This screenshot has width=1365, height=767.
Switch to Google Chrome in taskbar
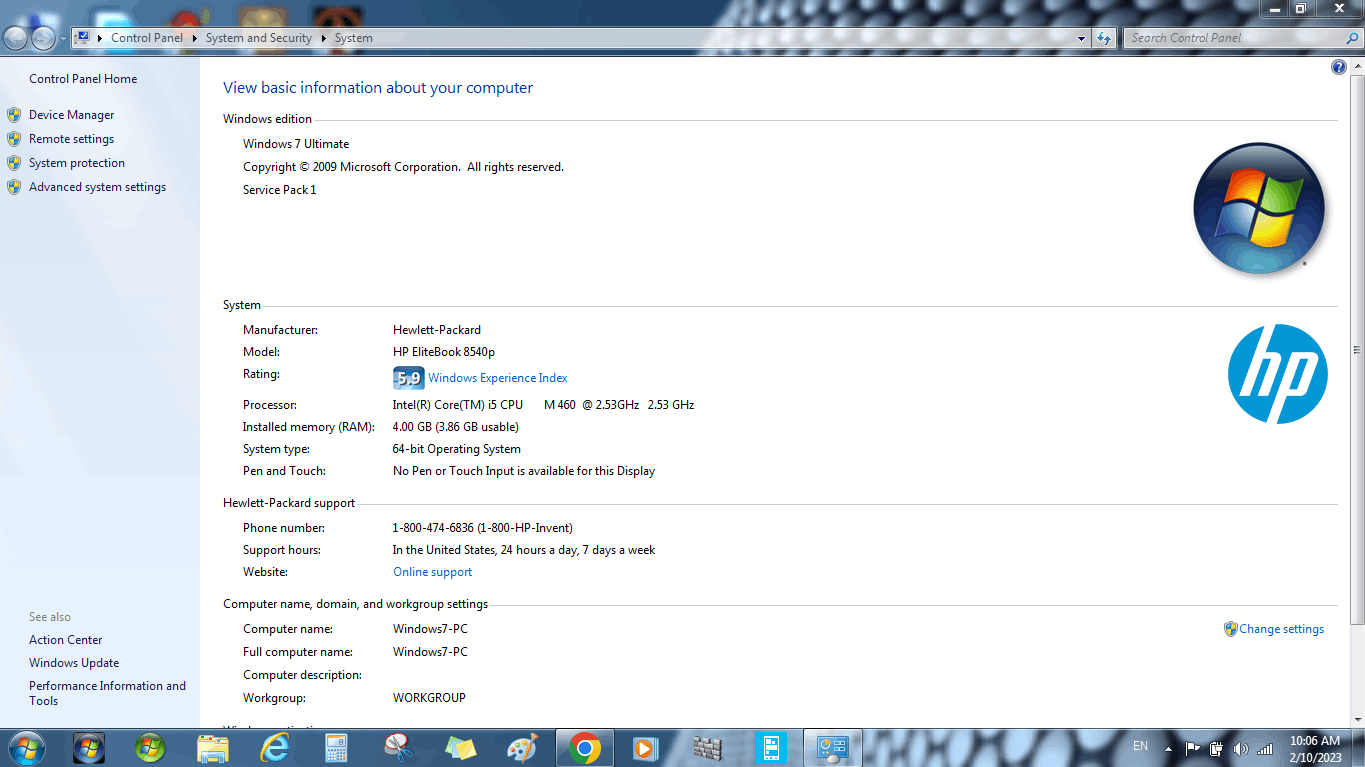point(584,747)
